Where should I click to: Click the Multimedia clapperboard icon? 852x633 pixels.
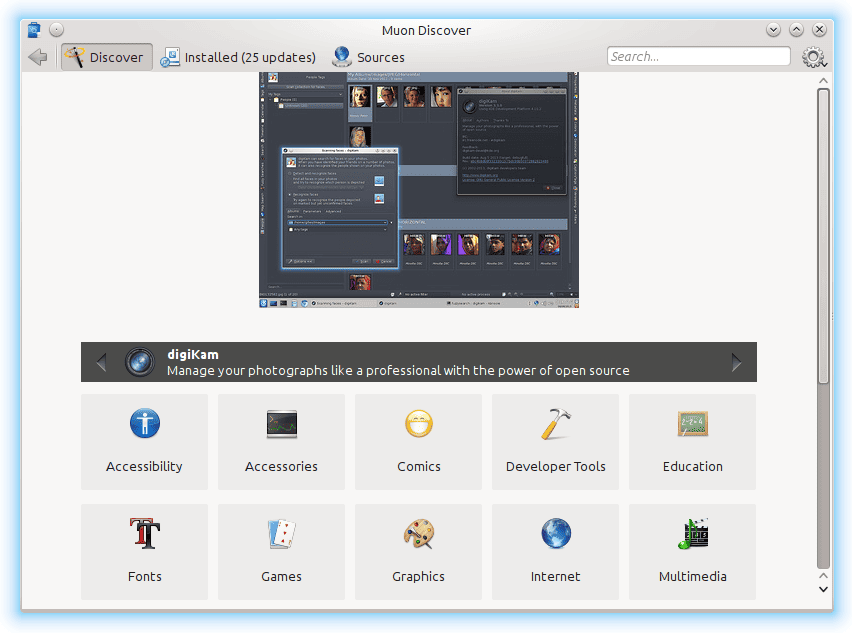pos(693,533)
